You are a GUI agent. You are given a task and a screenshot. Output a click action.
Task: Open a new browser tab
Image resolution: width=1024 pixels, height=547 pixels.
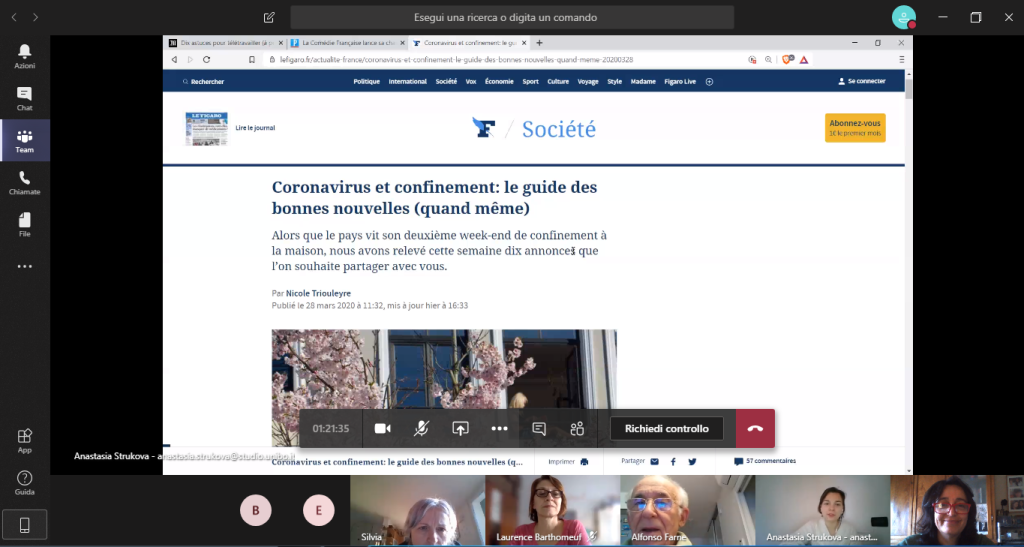[539, 43]
